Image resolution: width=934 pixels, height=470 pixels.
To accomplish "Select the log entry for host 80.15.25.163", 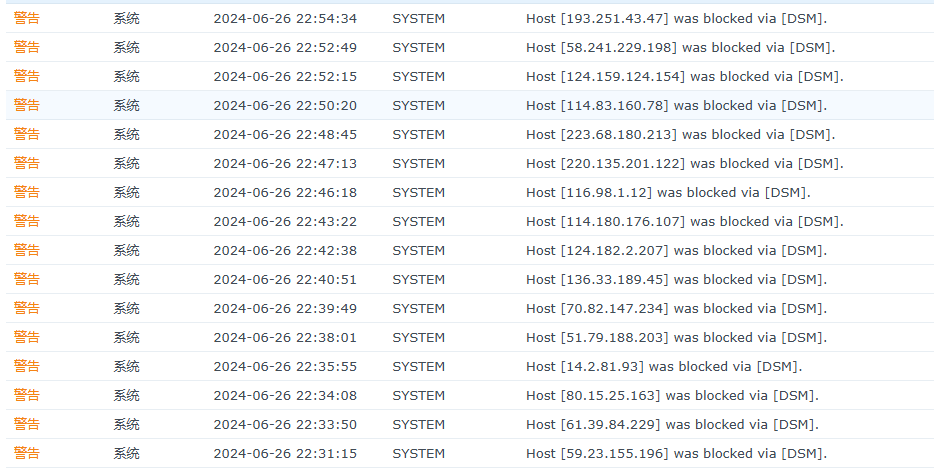I will [x=672, y=395].
